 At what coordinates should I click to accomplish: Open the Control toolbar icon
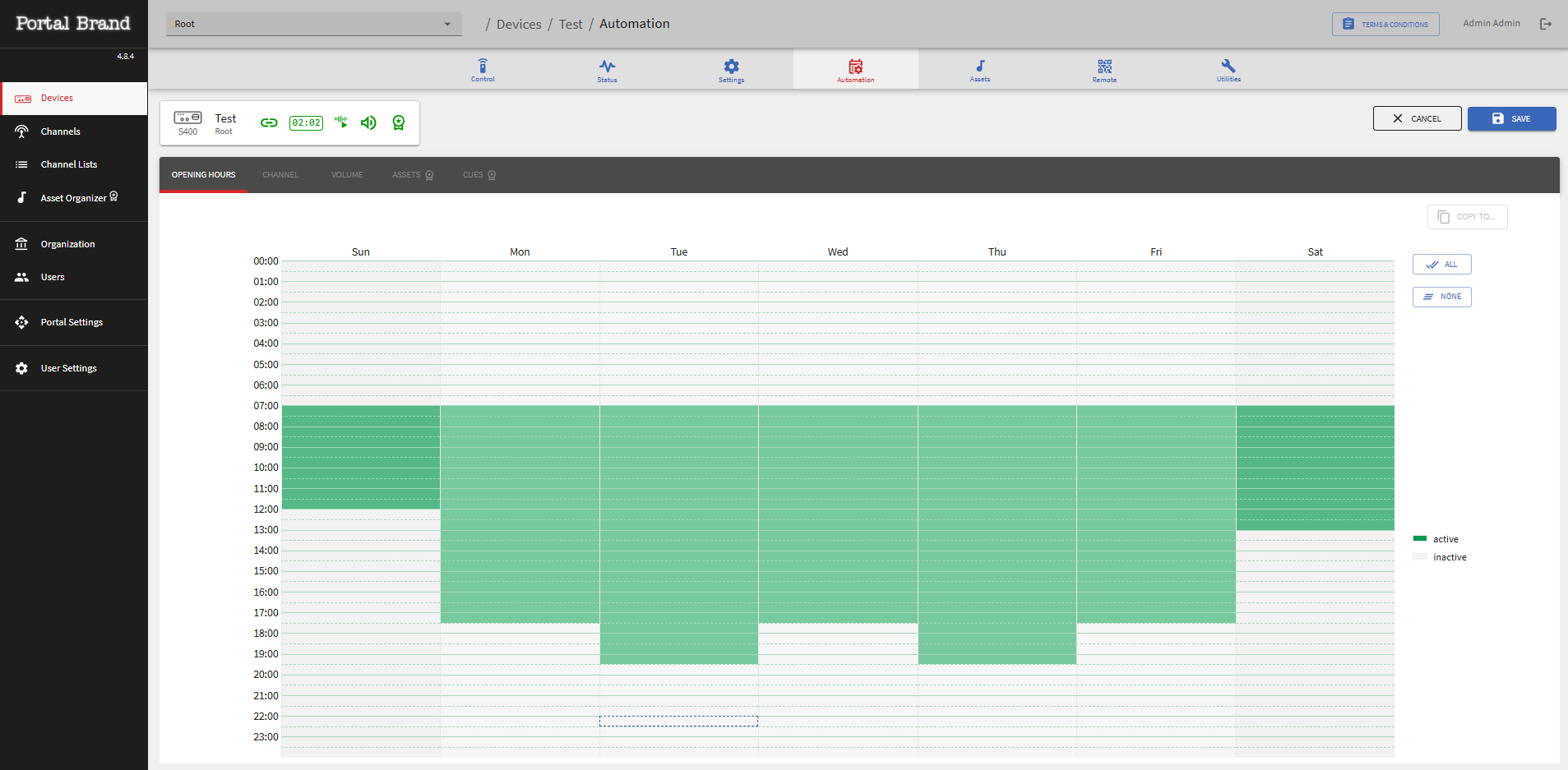point(483,70)
